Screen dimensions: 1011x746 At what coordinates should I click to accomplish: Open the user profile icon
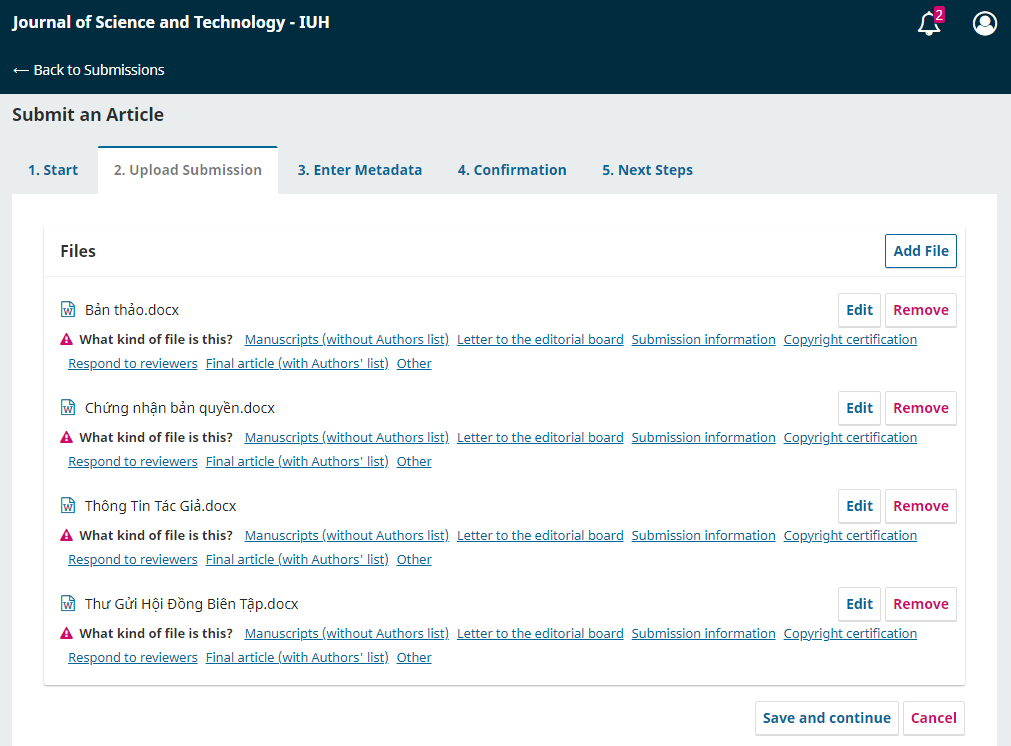pyautogui.click(x=985, y=23)
